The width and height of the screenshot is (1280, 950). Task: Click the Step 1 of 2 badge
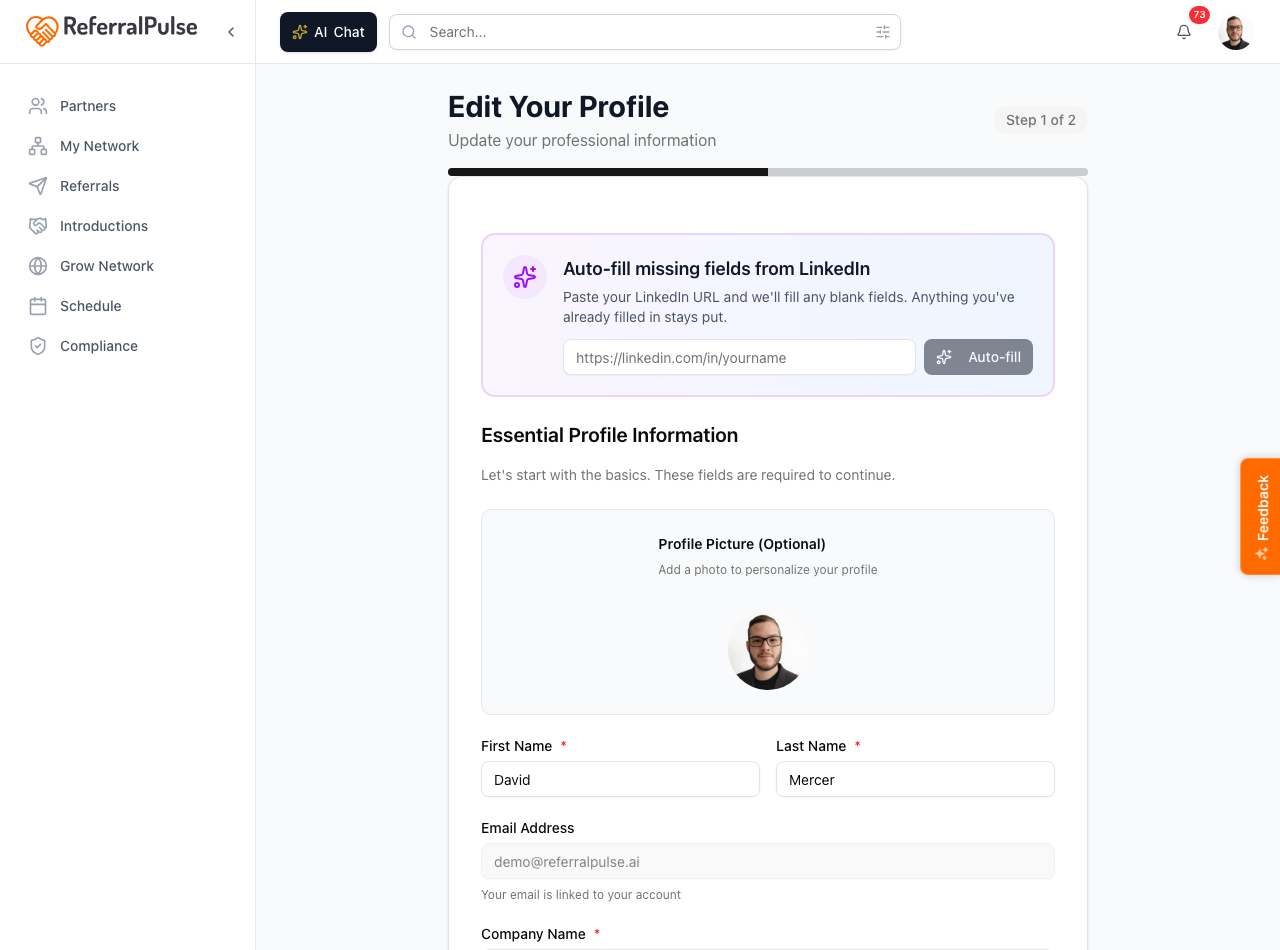coord(1041,120)
